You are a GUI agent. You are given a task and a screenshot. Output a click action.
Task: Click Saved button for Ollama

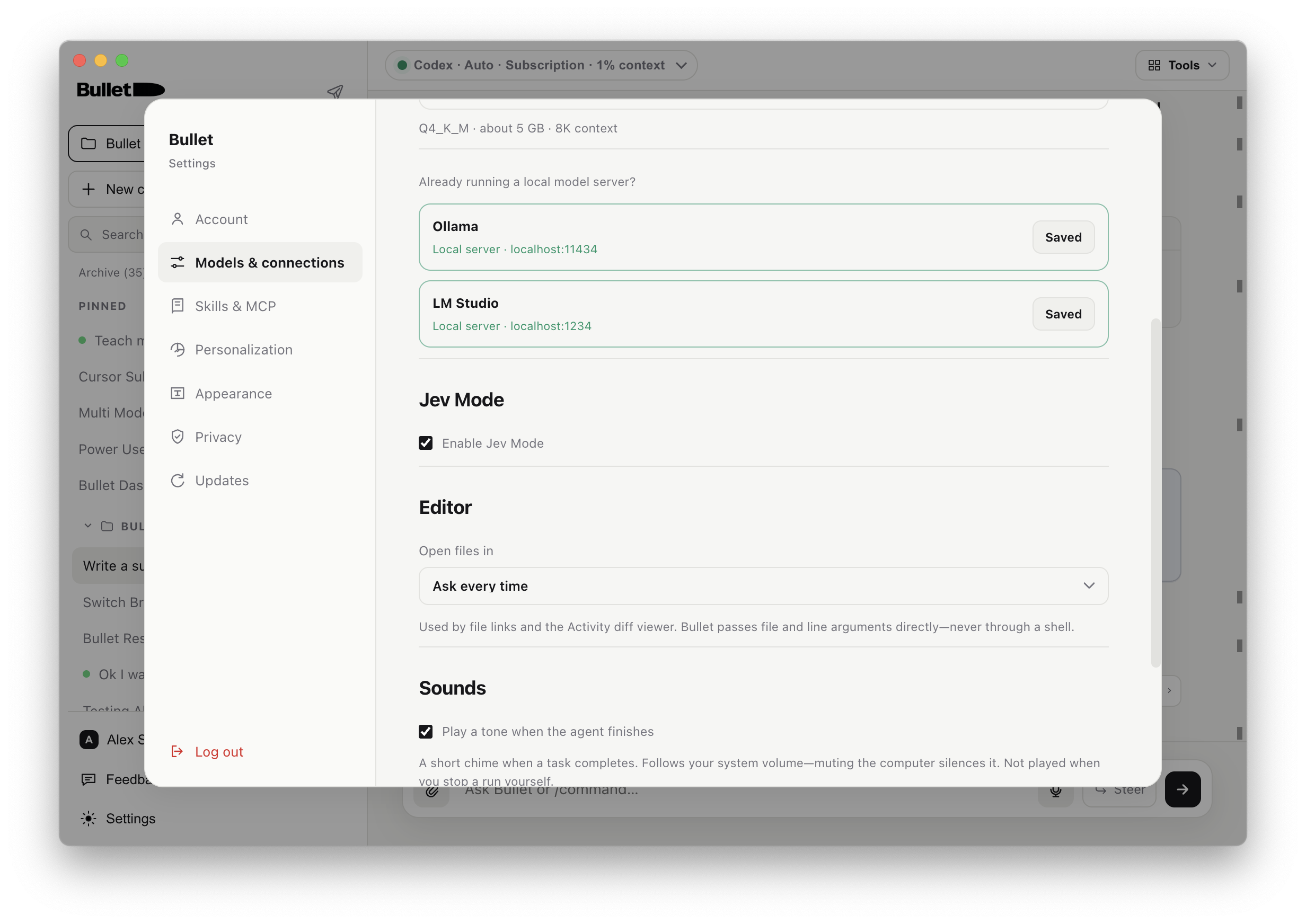pyautogui.click(x=1063, y=237)
